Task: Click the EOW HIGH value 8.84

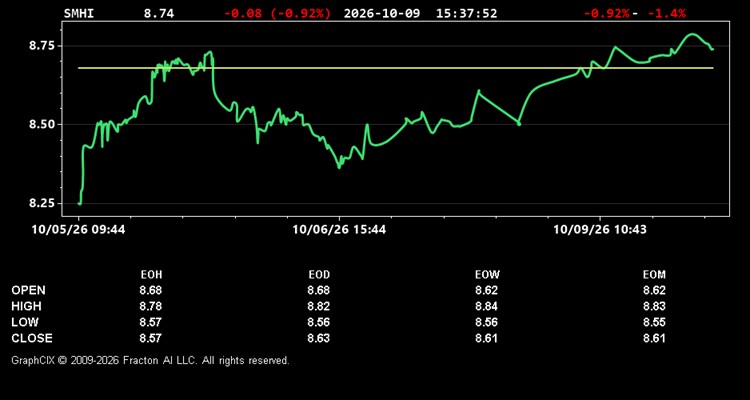Action: pyautogui.click(x=486, y=306)
